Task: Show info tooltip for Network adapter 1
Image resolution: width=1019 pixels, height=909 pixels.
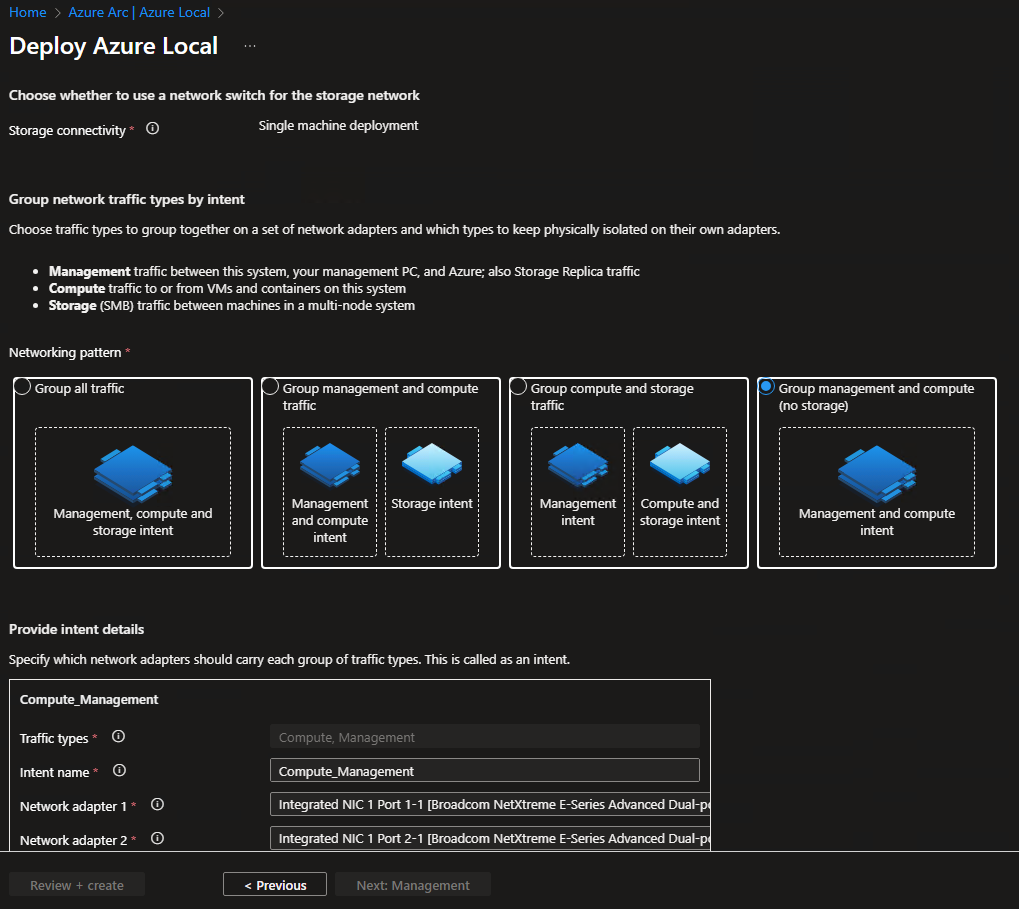Action: click(x=157, y=804)
